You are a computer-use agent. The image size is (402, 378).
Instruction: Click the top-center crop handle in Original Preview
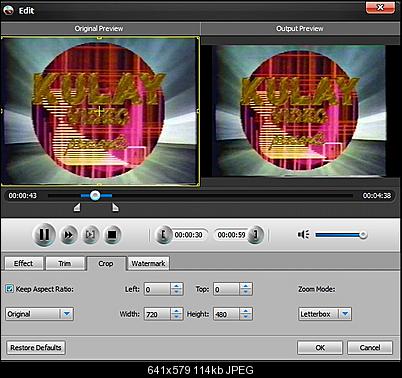coord(99,38)
